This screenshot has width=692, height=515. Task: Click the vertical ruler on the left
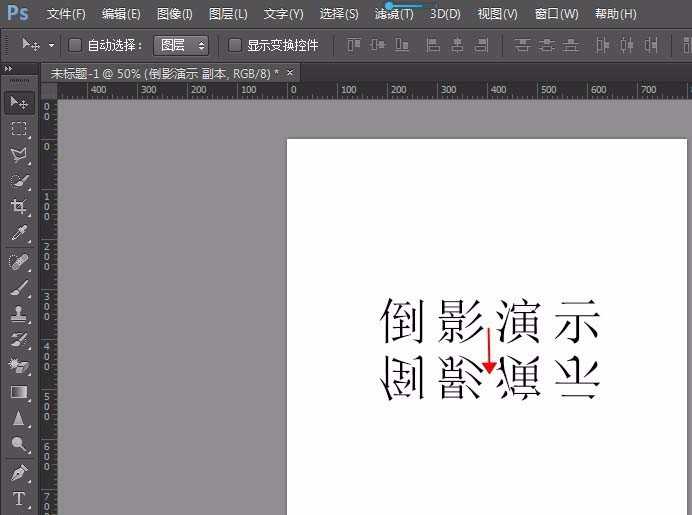[49, 307]
